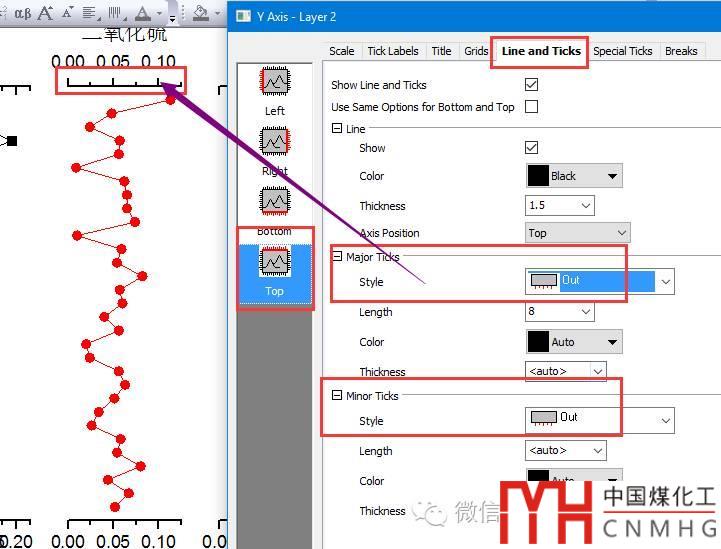
Task: Click the top axis line in the graph
Action: tap(124, 85)
